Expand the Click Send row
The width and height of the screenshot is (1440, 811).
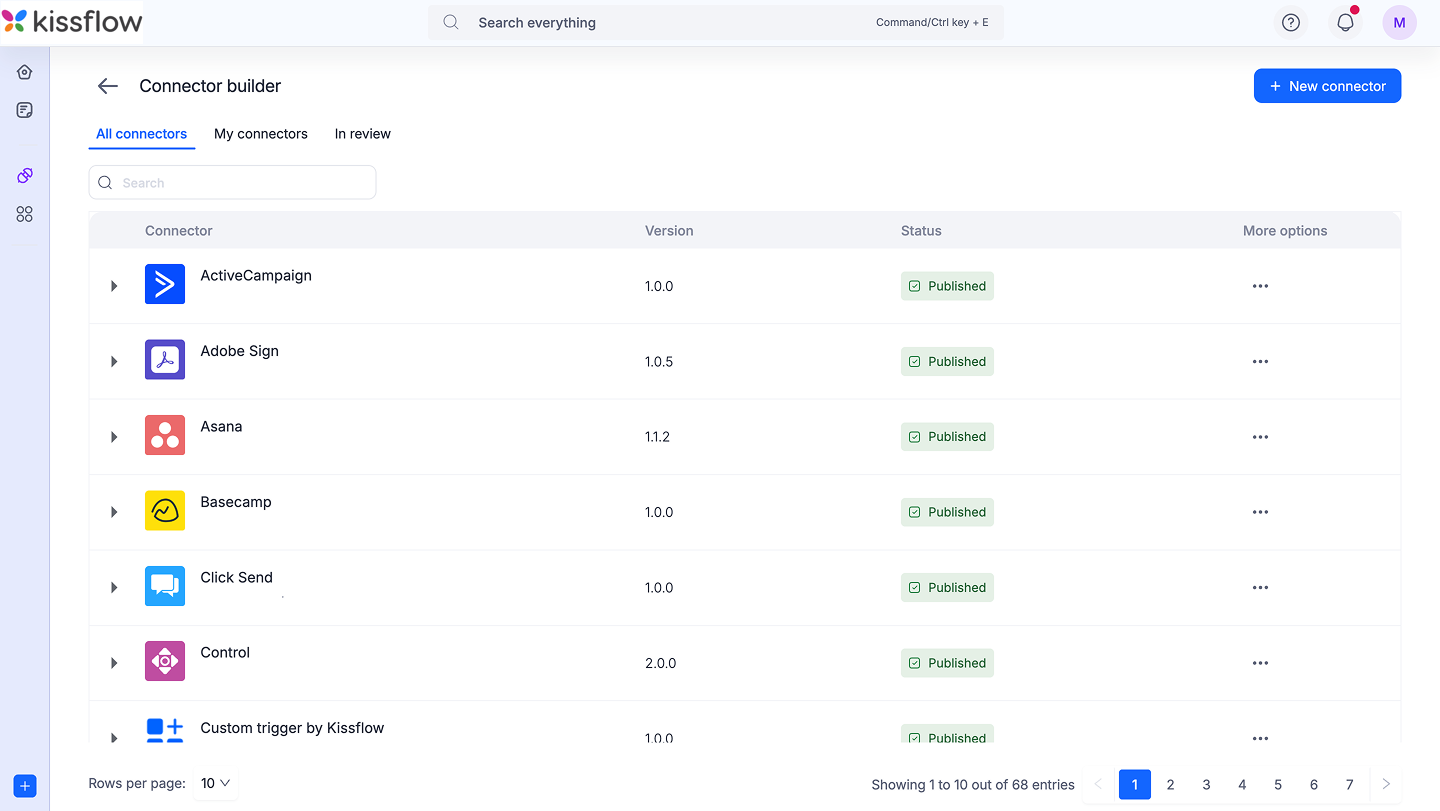click(x=114, y=588)
